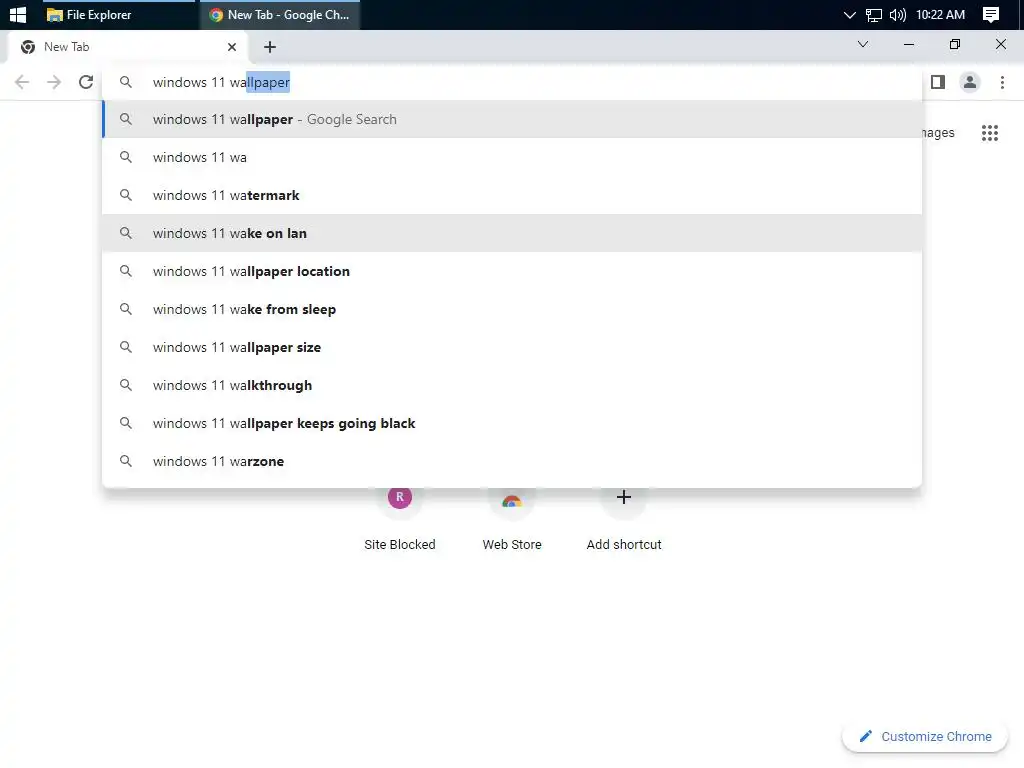Open the notification center icon

point(990,14)
